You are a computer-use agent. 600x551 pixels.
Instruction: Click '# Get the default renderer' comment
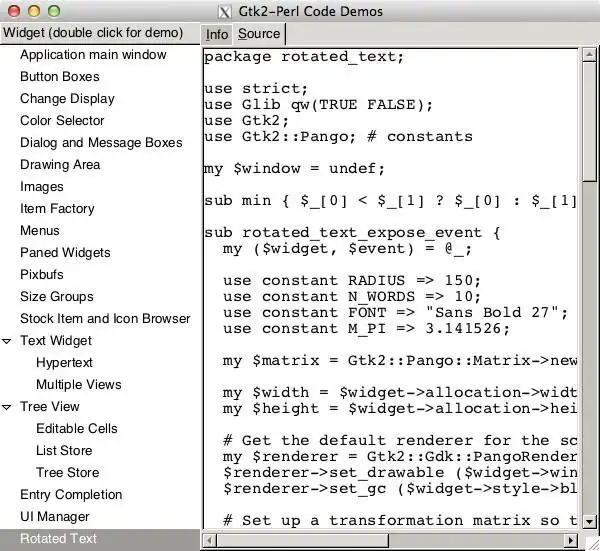(x=400, y=441)
